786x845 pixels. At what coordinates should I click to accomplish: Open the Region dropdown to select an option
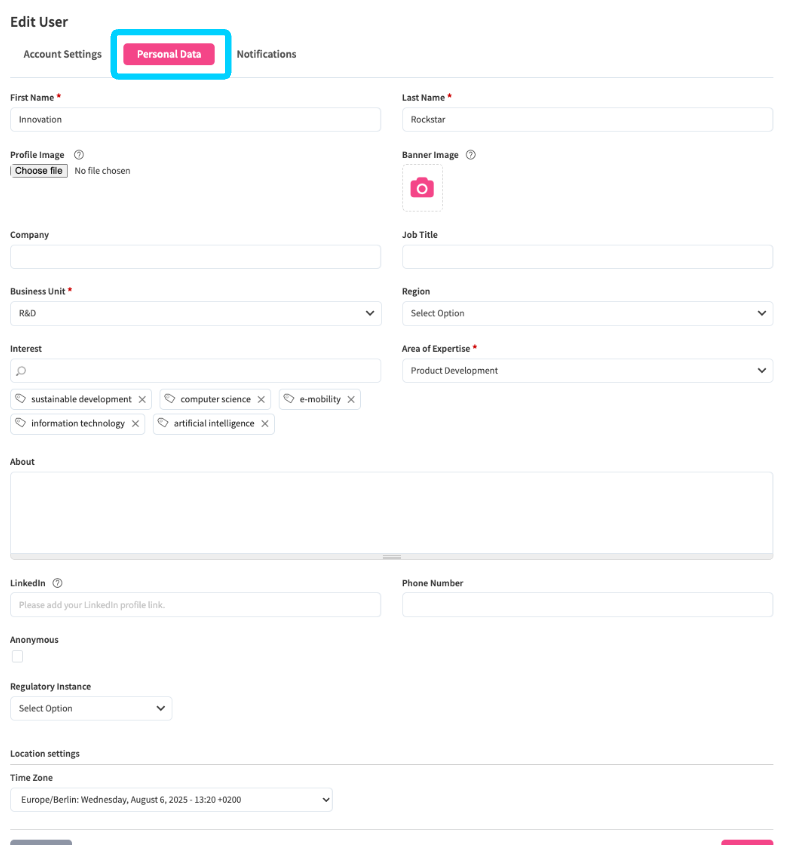[587, 313]
